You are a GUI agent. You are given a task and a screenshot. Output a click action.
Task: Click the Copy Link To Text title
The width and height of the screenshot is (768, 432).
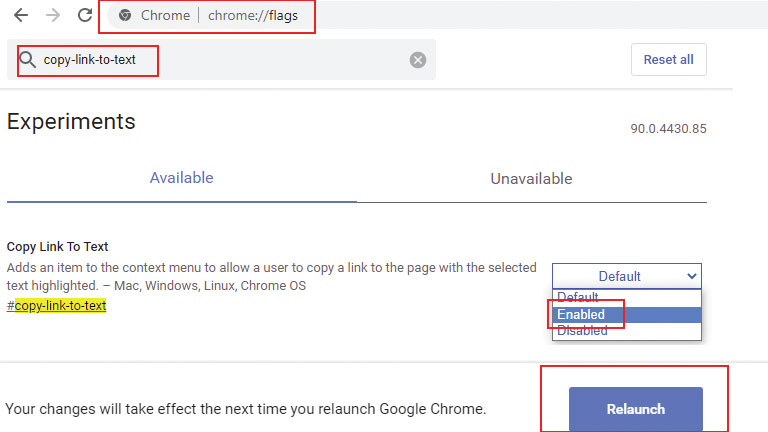57,246
